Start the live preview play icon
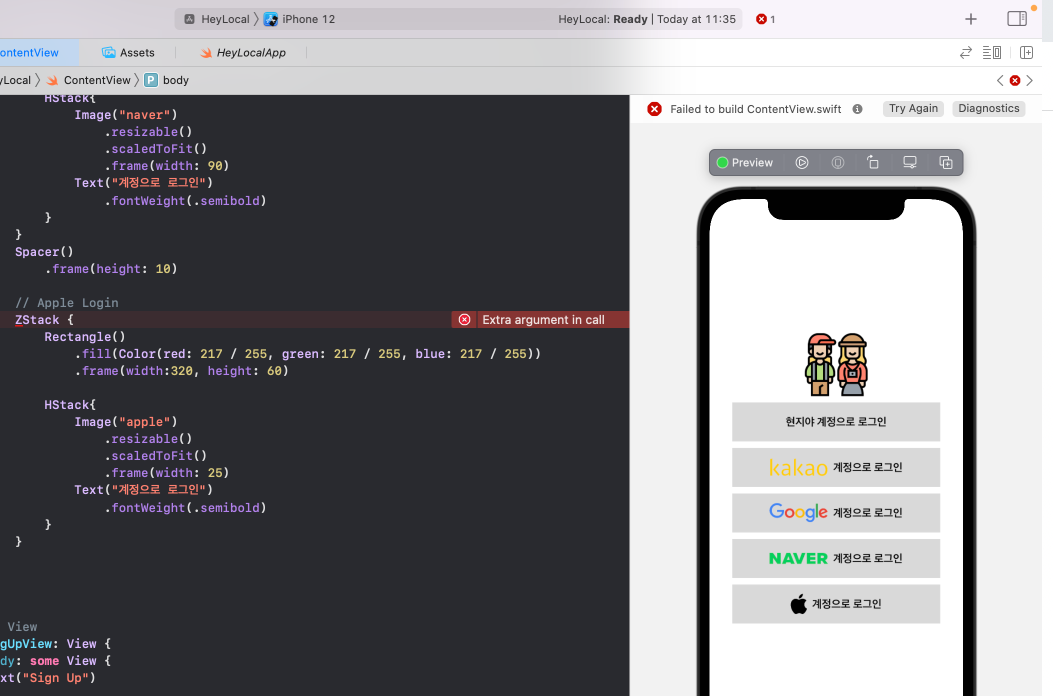The height and width of the screenshot is (696, 1053). point(802,163)
